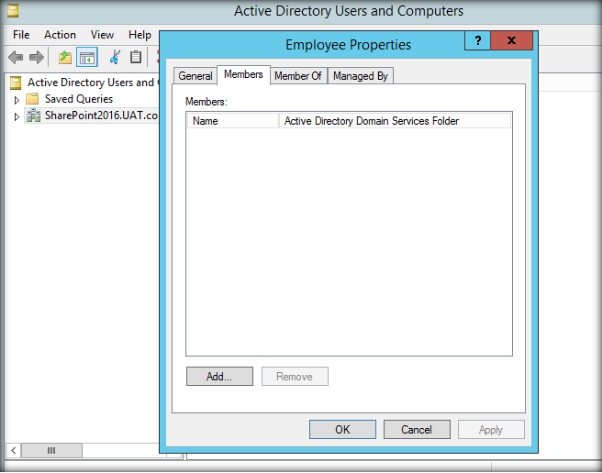602x473 pixels.
Task: Click the Active Directory Users root node icon
Action: [15, 83]
